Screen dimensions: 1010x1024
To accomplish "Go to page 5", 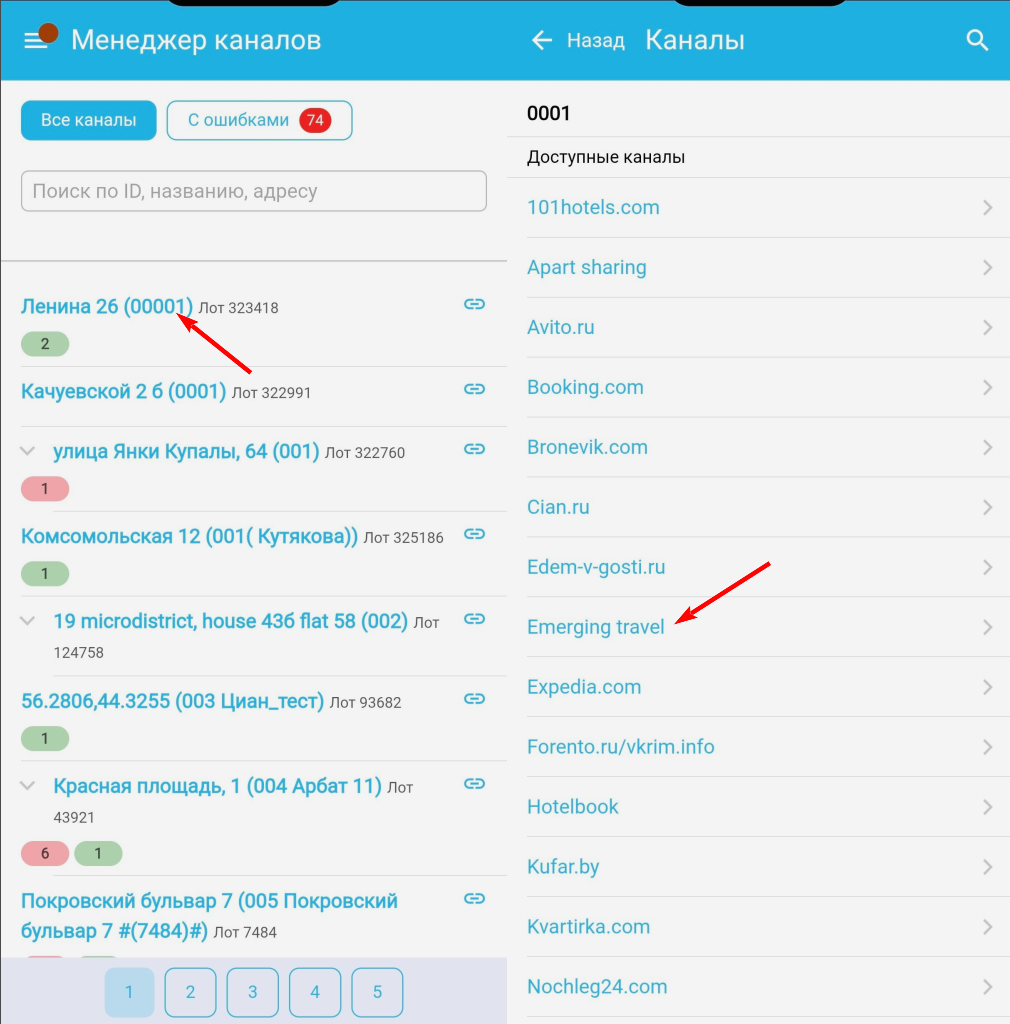I will pos(377,992).
